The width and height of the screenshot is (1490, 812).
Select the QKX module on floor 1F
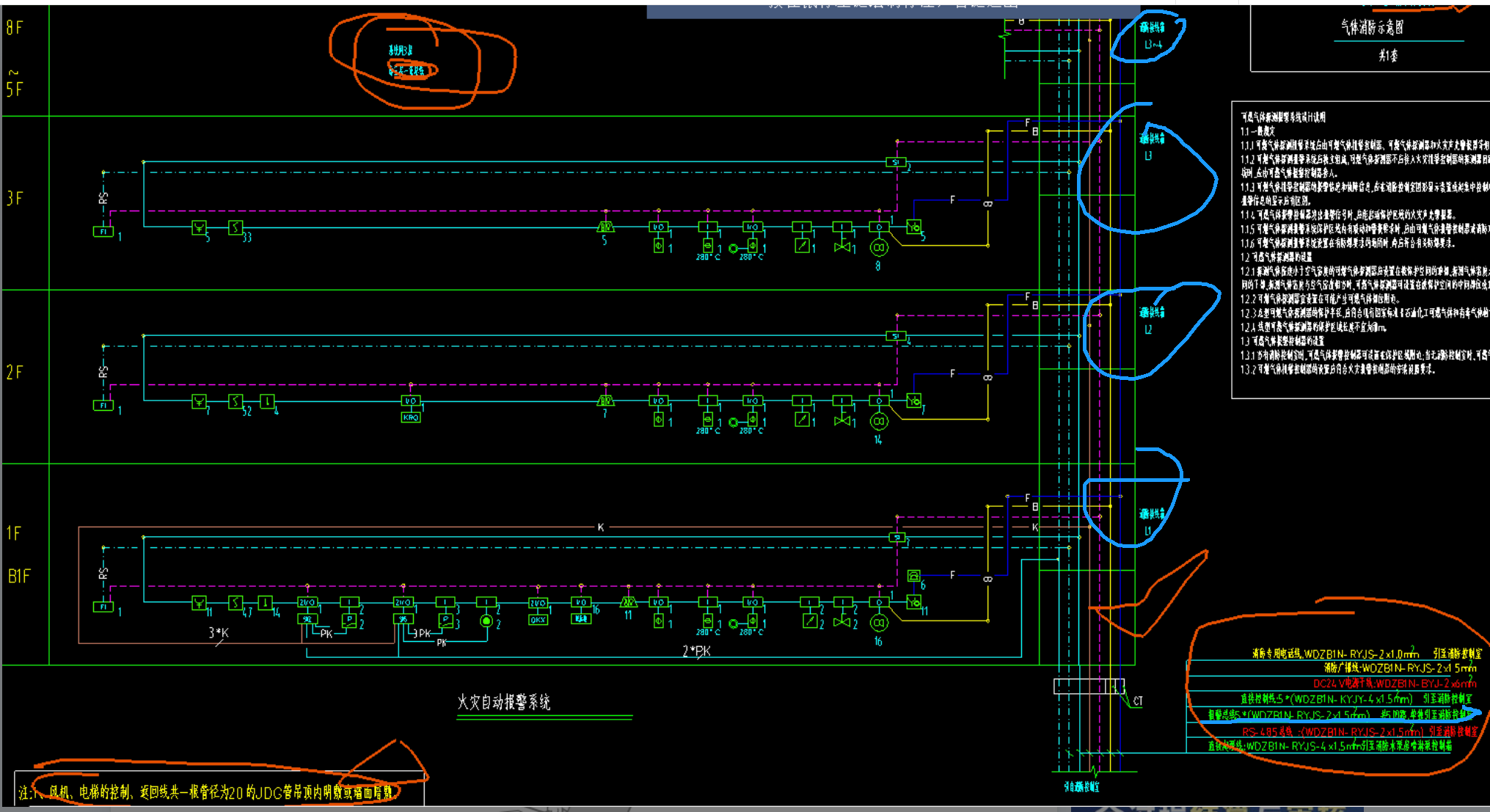[538, 620]
